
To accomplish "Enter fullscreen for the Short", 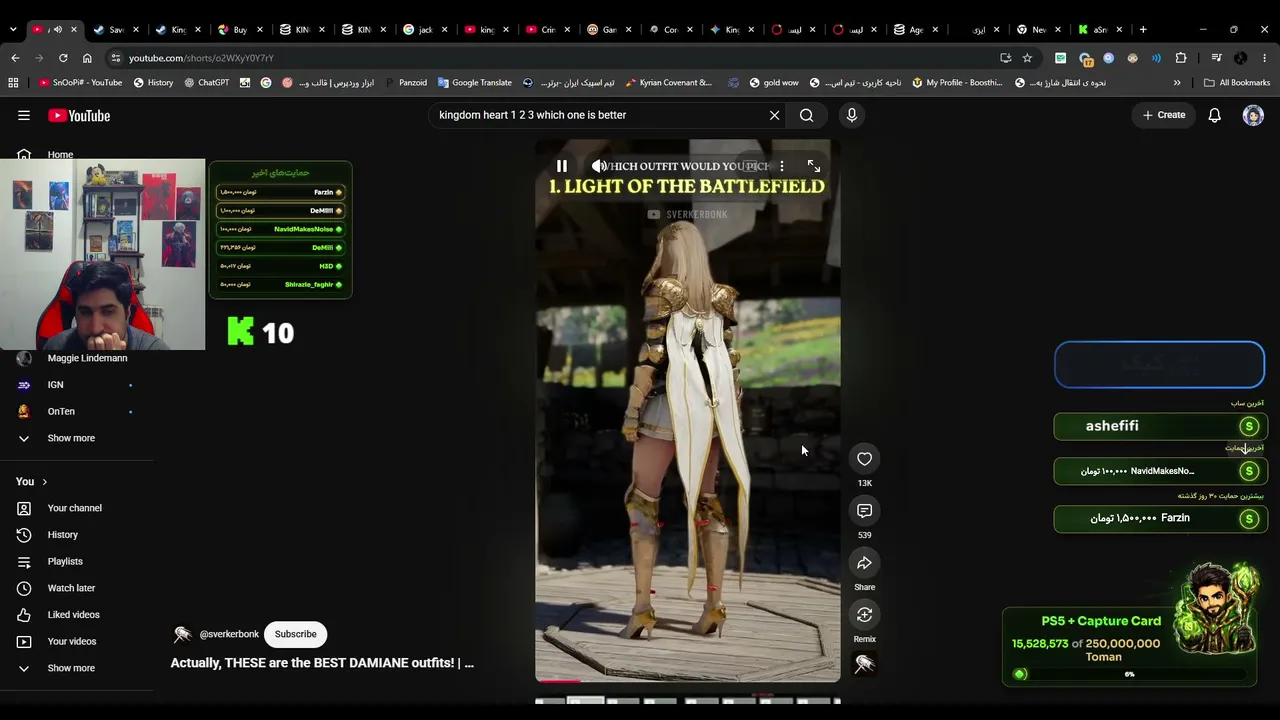I will tap(814, 166).
